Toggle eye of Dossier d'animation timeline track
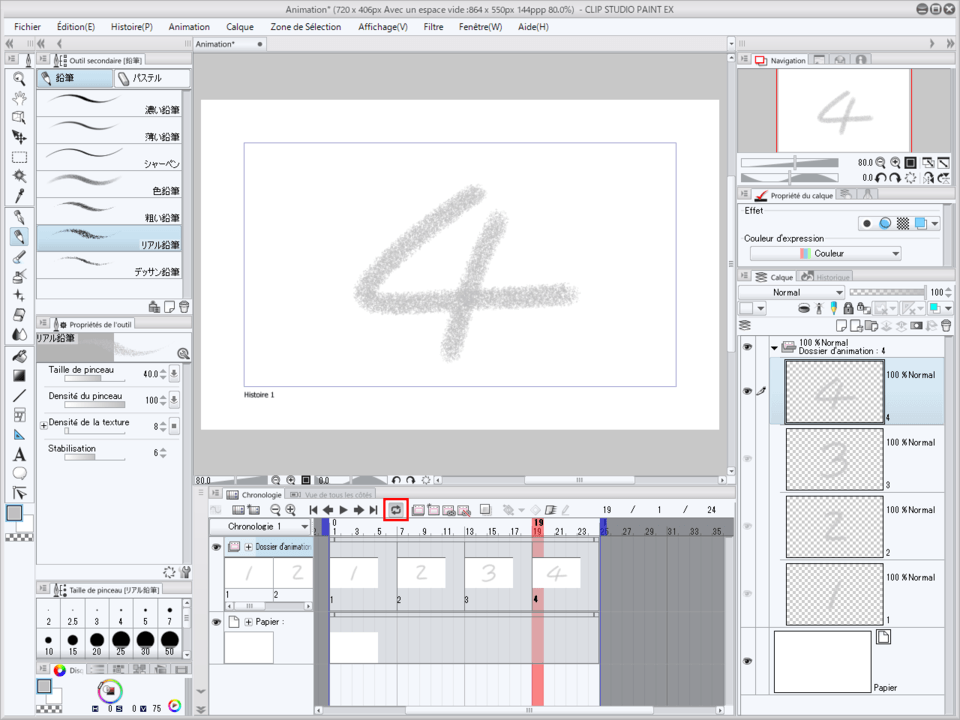Screen dimensions: 960x720 pyautogui.click(x=216, y=547)
